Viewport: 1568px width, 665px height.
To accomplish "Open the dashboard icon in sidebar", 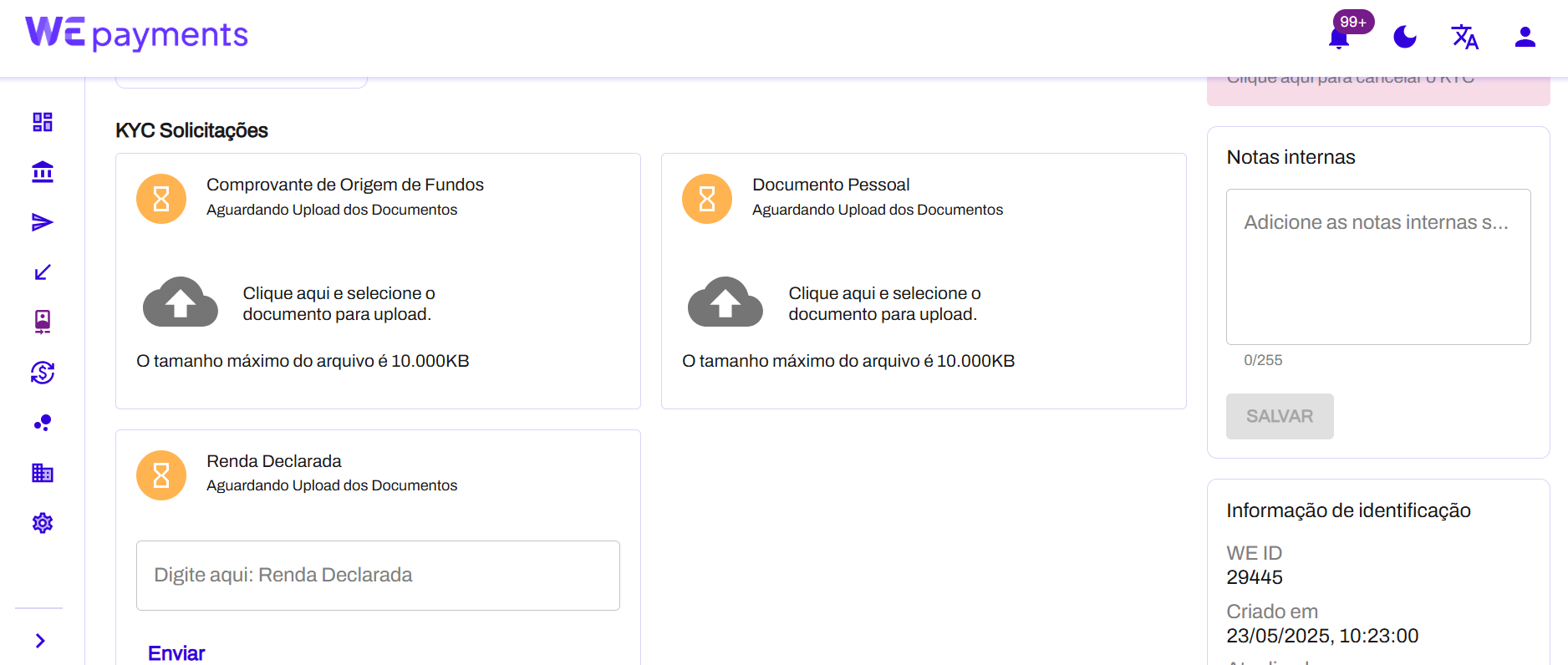I will click(x=43, y=122).
